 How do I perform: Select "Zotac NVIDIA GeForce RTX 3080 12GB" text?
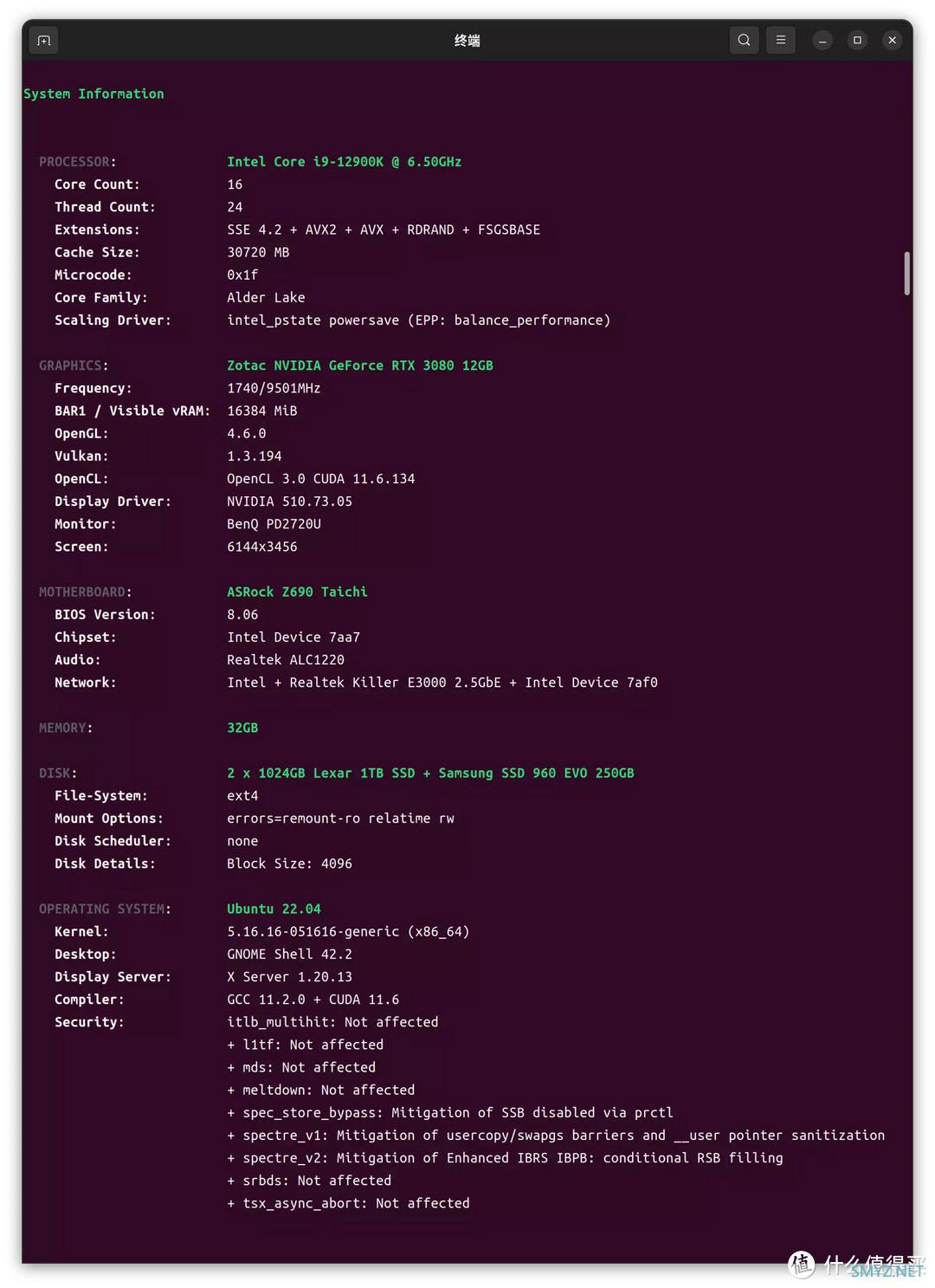360,366
